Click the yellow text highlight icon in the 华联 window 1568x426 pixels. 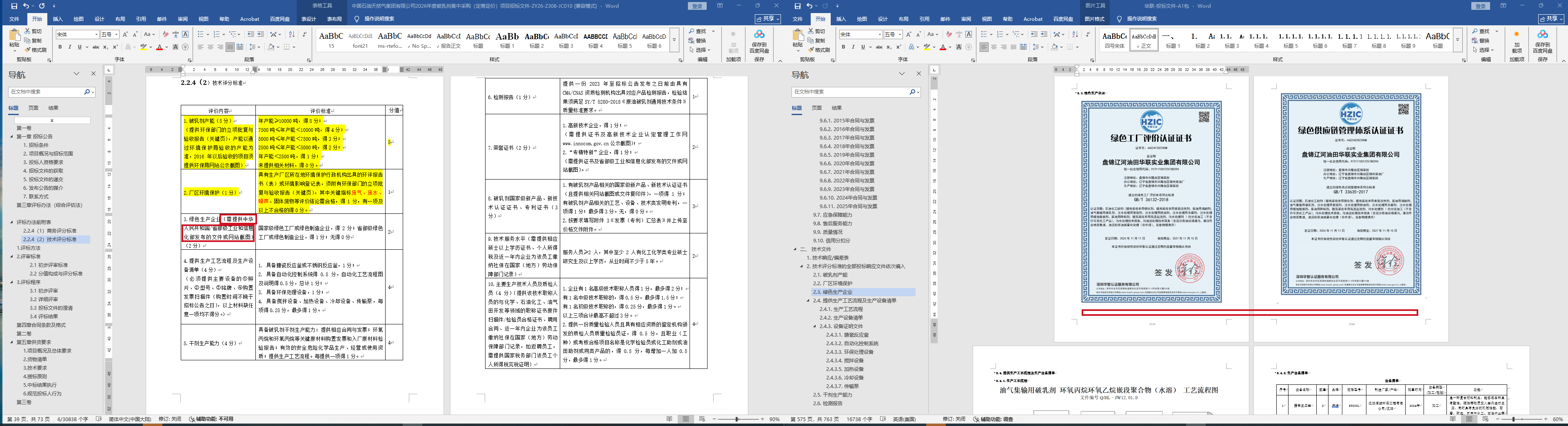coord(927,47)
